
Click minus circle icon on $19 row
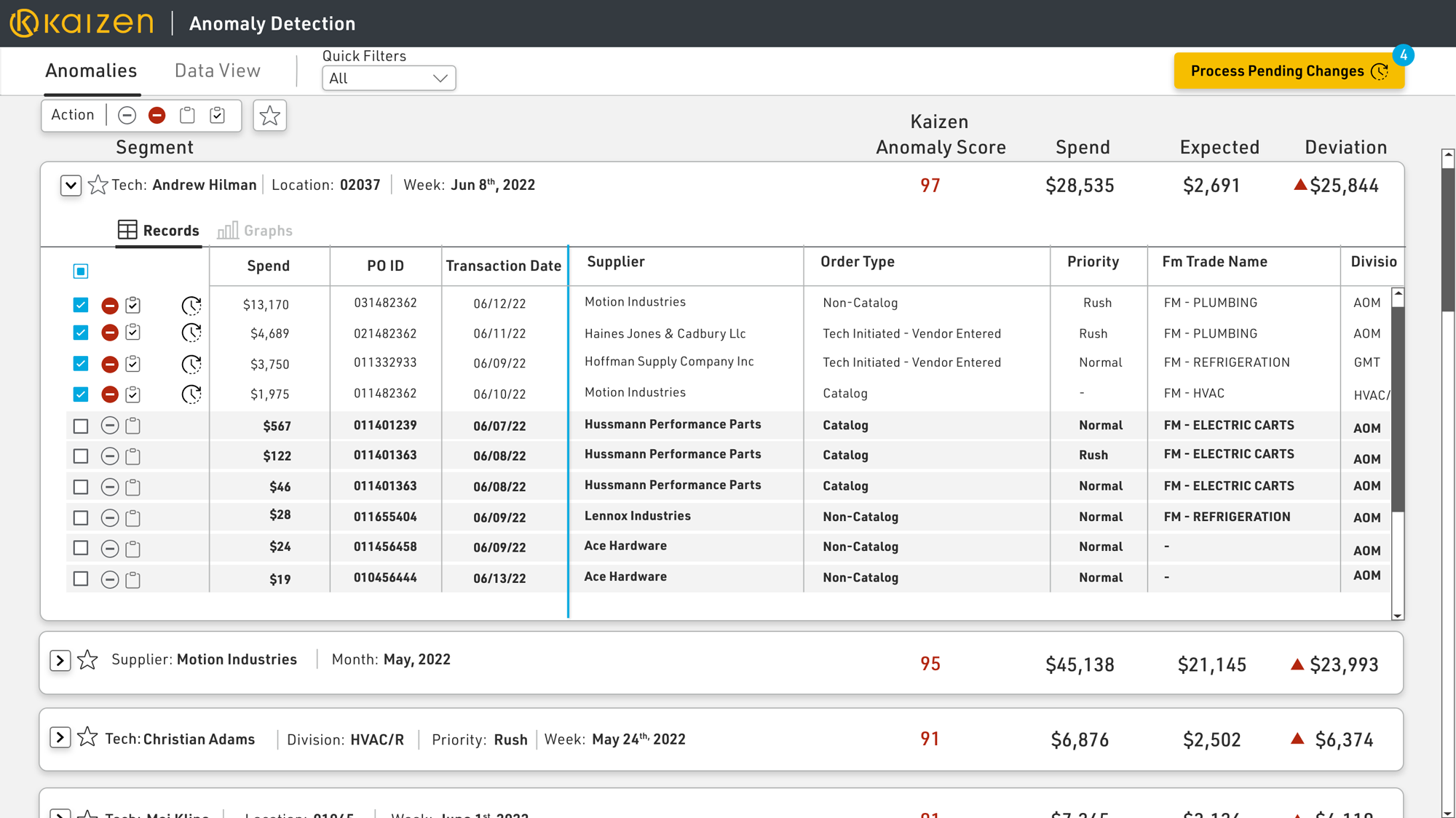coord(110,580)
